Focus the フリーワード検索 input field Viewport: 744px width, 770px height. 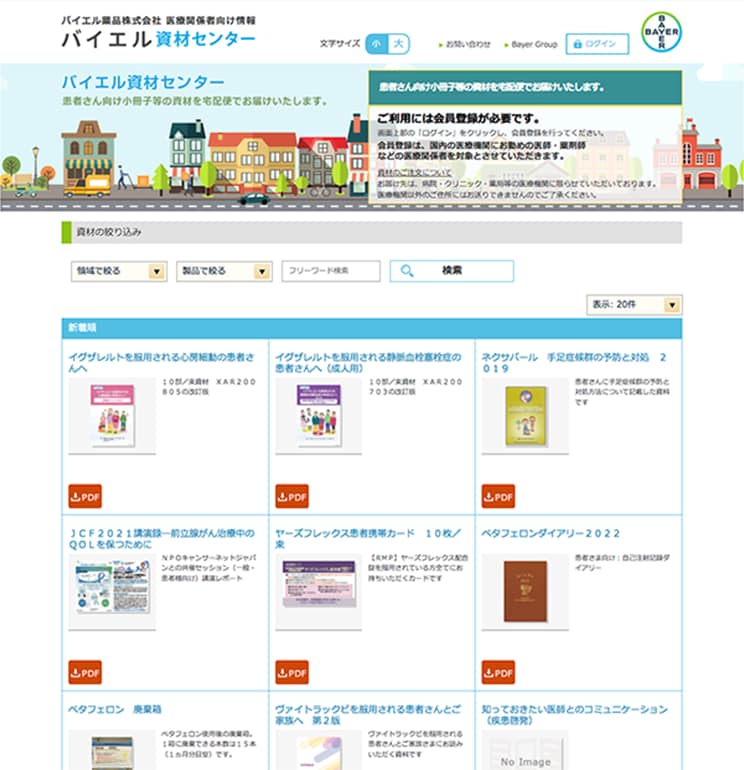tap(331, 271)
